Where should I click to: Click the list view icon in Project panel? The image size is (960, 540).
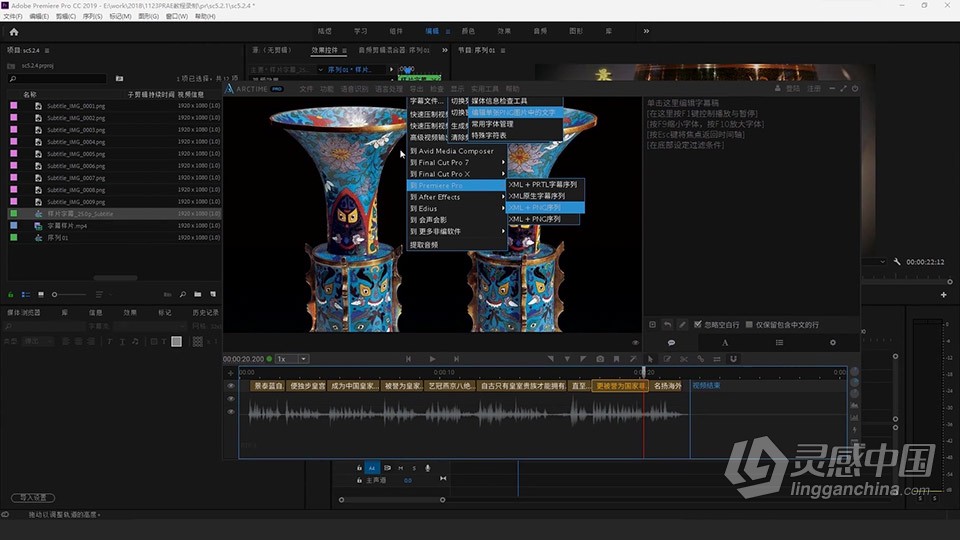tap(26, 294)
